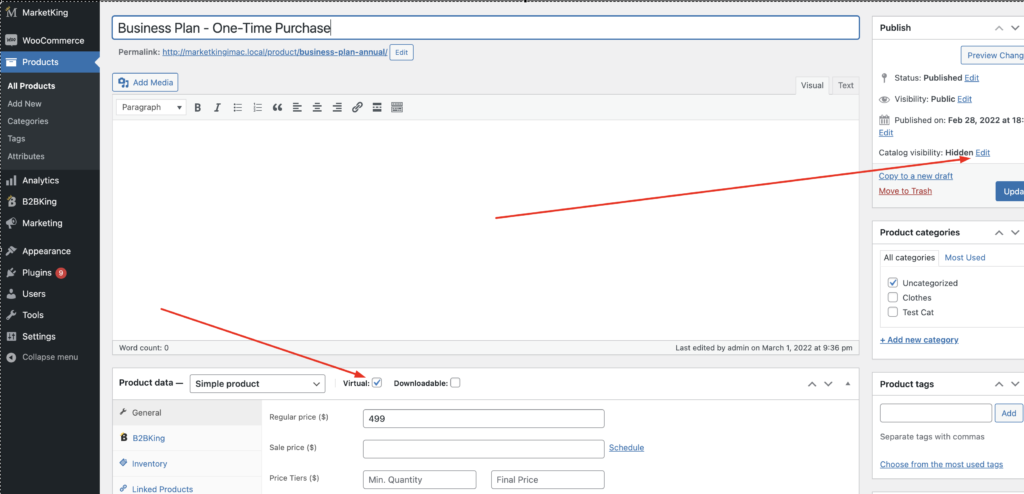Open Add New product submenu item
Screen dimensions: 1024x494
tap(25, 104)
